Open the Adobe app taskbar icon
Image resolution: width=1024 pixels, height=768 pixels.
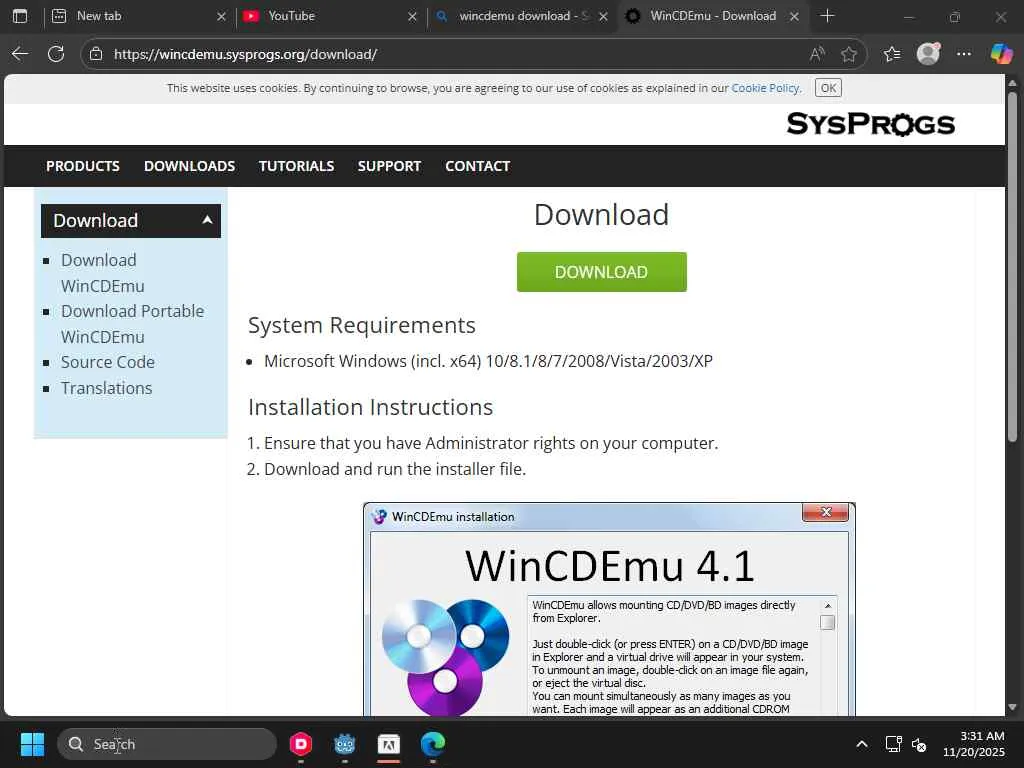389,744
